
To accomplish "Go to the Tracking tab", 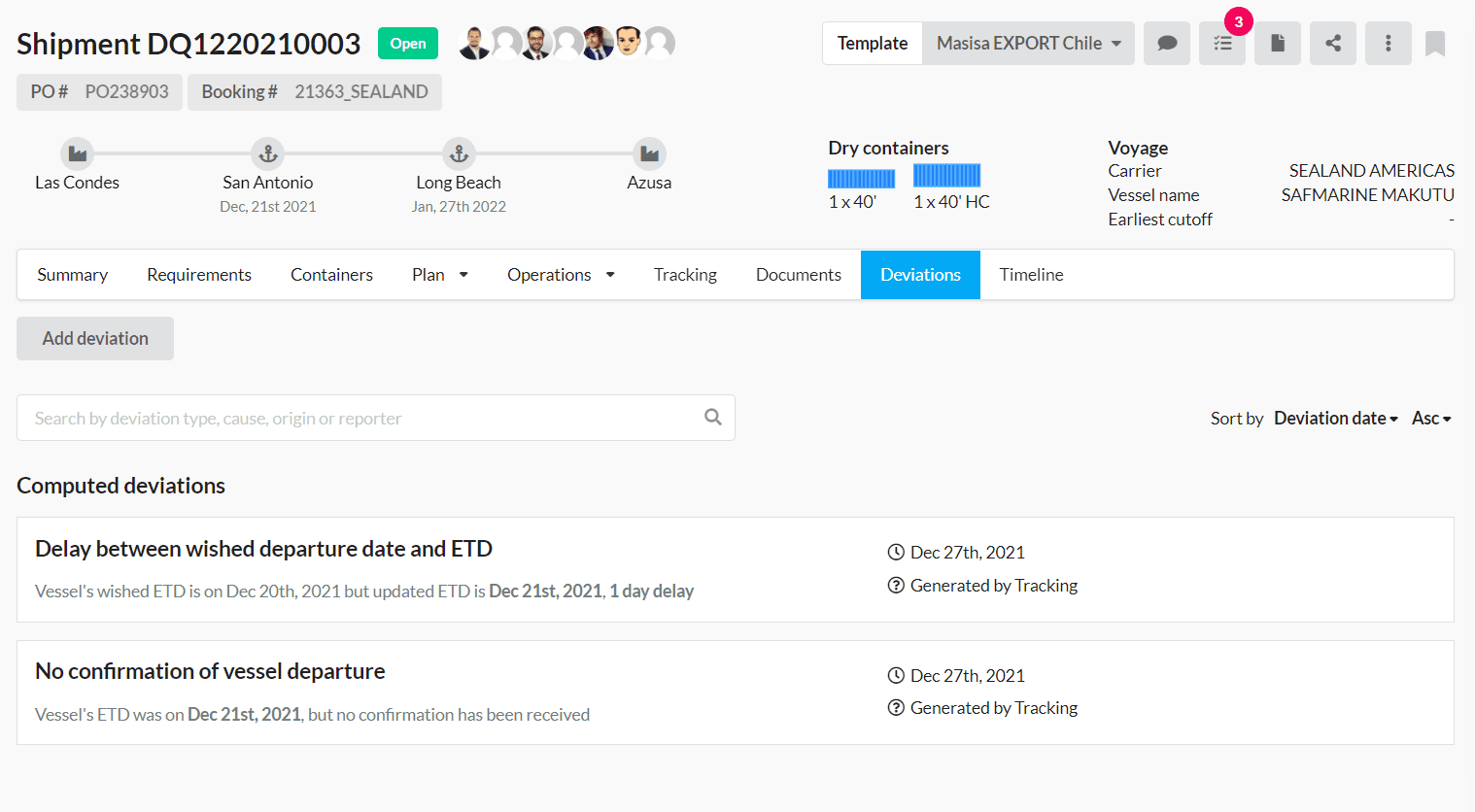I will tap(685, 275).
